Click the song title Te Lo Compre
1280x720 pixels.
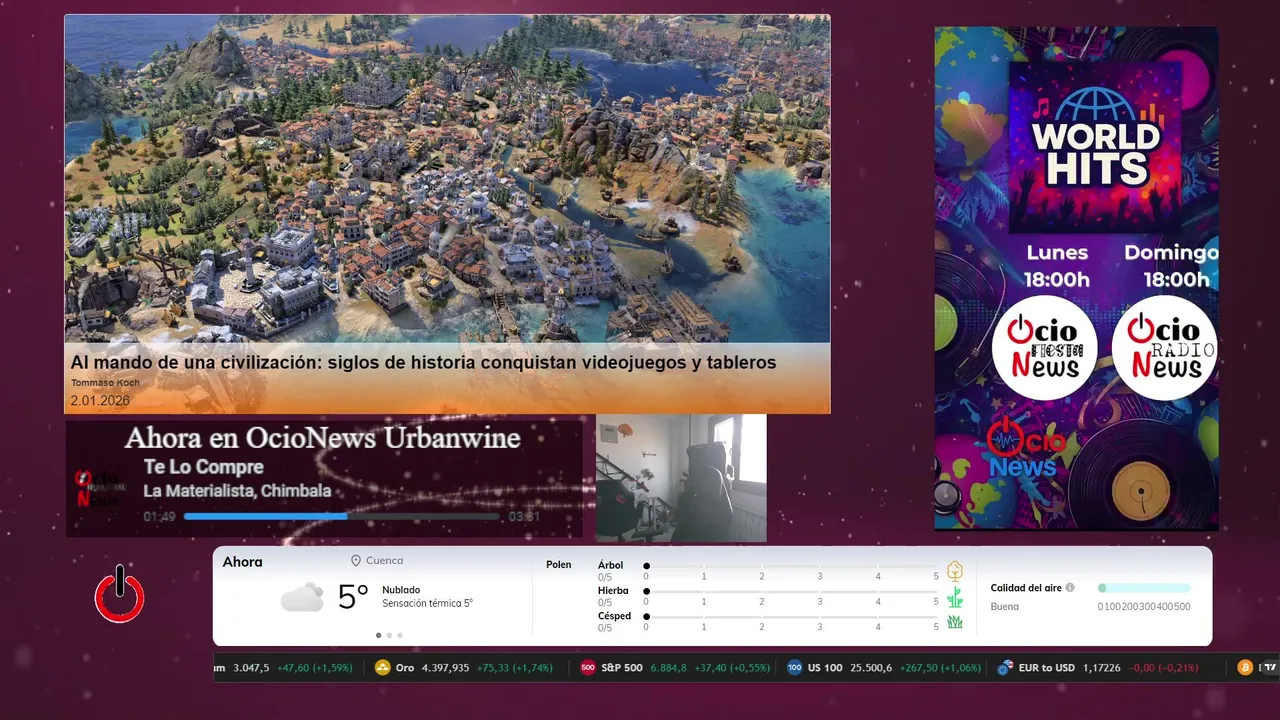204,467
